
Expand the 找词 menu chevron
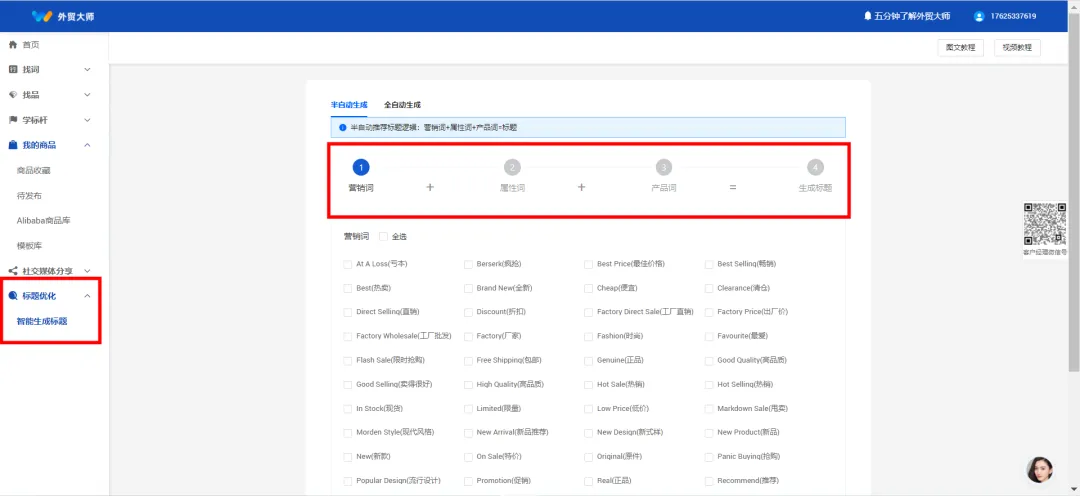click(x=87, y=70)
